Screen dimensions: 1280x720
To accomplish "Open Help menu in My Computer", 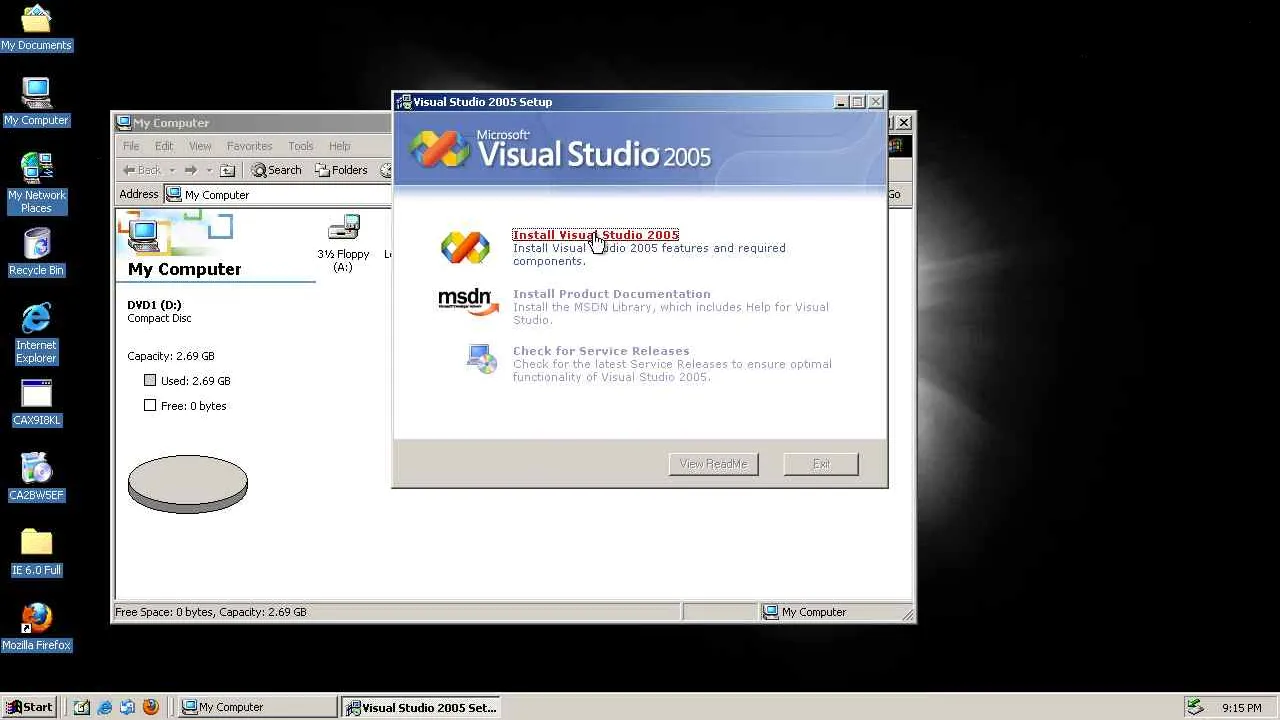I will click(340, 146).
